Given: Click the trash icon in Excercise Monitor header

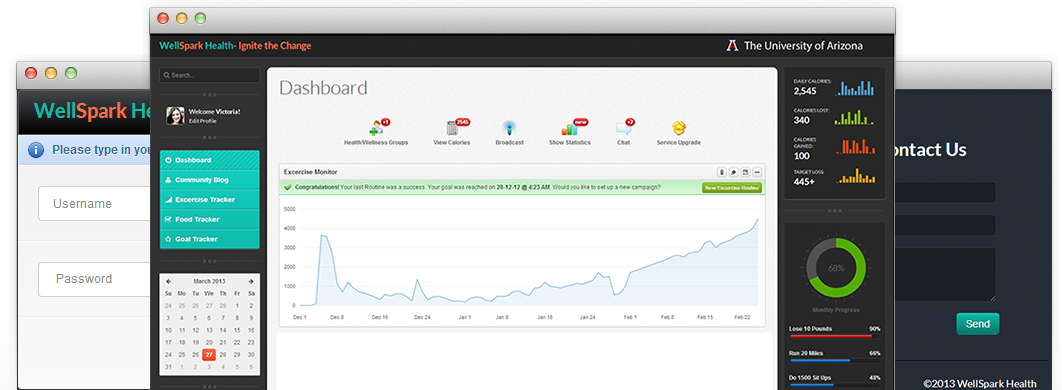Looking at the screenshot, I should point(722,172).
